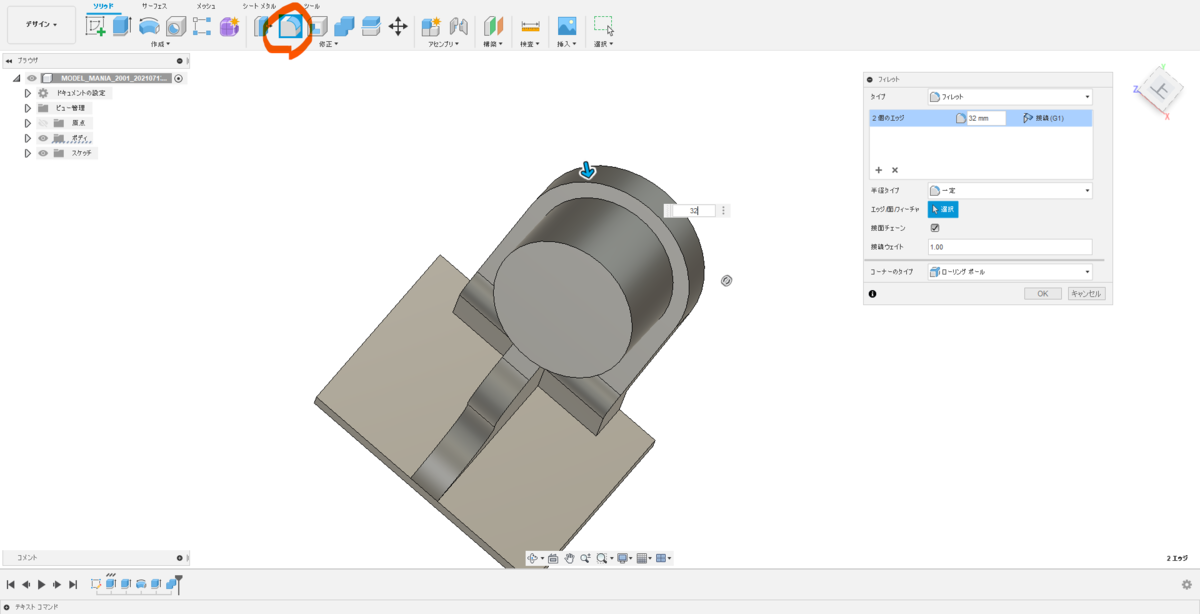
Task: Click the 32 mm radius input field
Action: click(986, 118)
